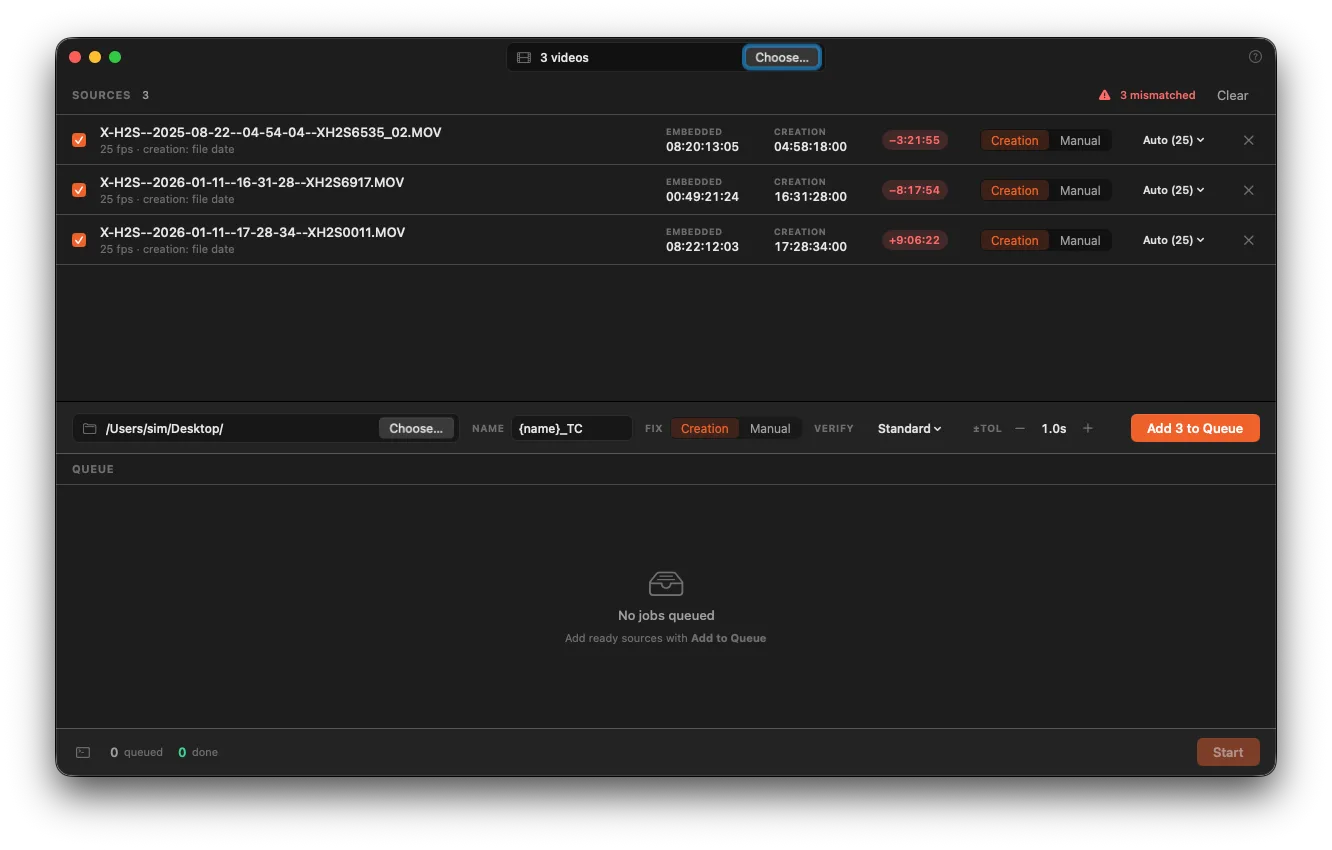Click the {name}_TC name field
The height and width of the screenshot is (850, 1332).
[x=571, y=428]
